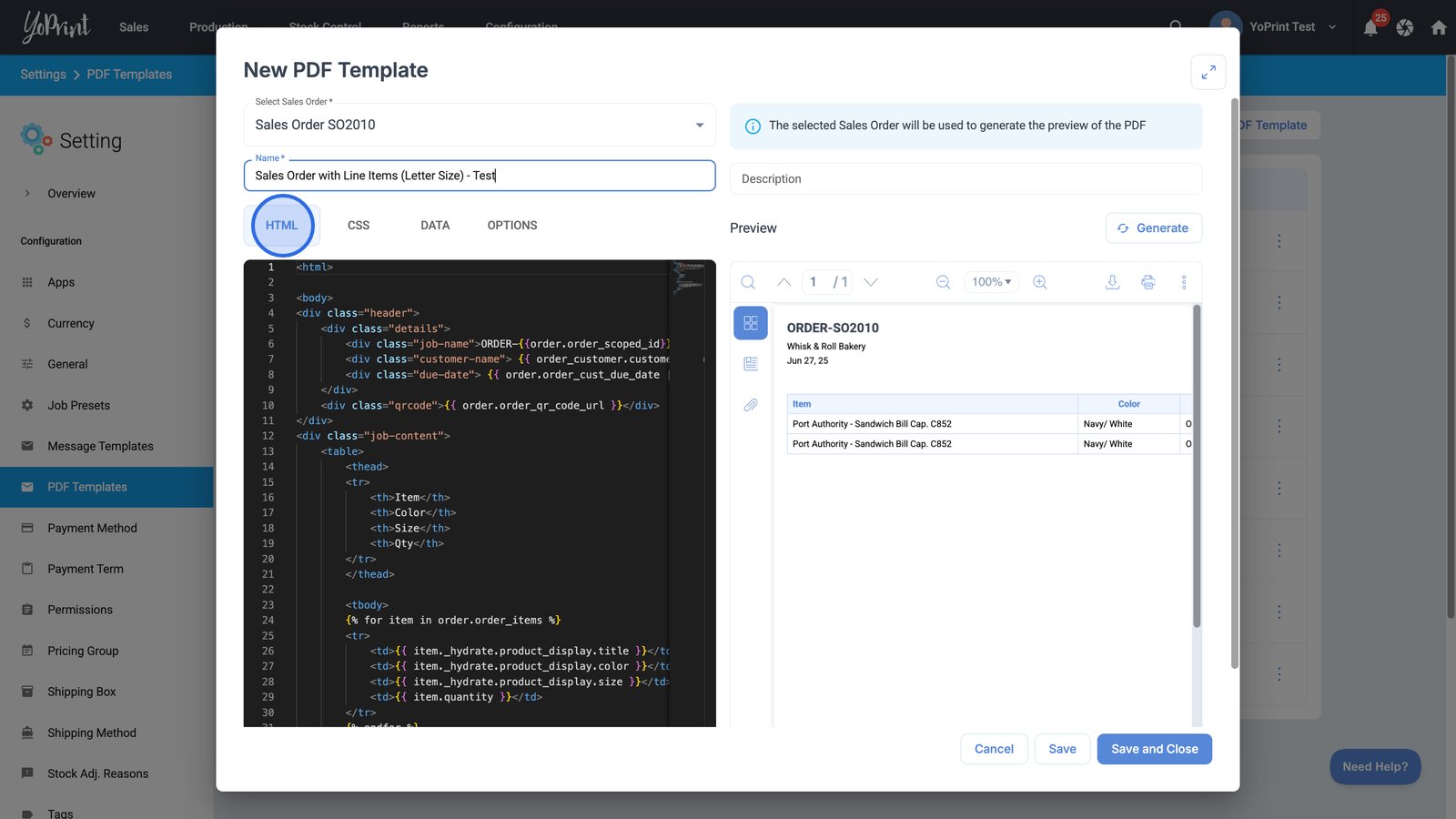The height and width of the screenshot is (819, 1456).
Task: Click the zoom in magnifier icon
Action: [x=1039, y=282]
